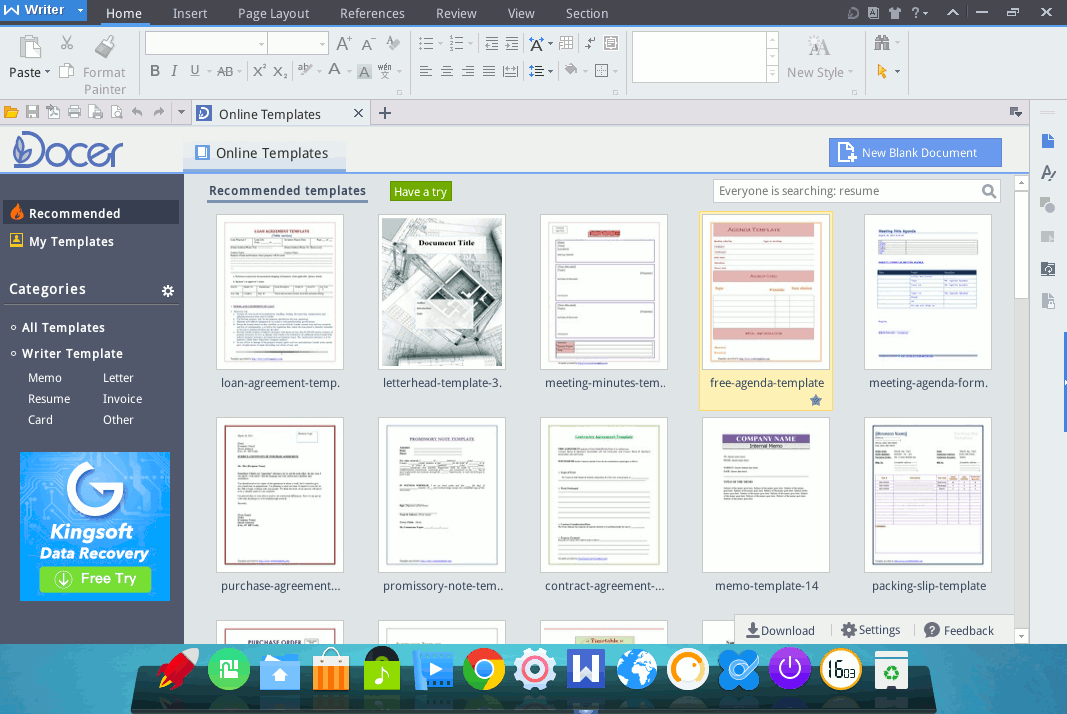
Task: Switch to the Page Layout ribbon tab
Action: coord(273,13)
